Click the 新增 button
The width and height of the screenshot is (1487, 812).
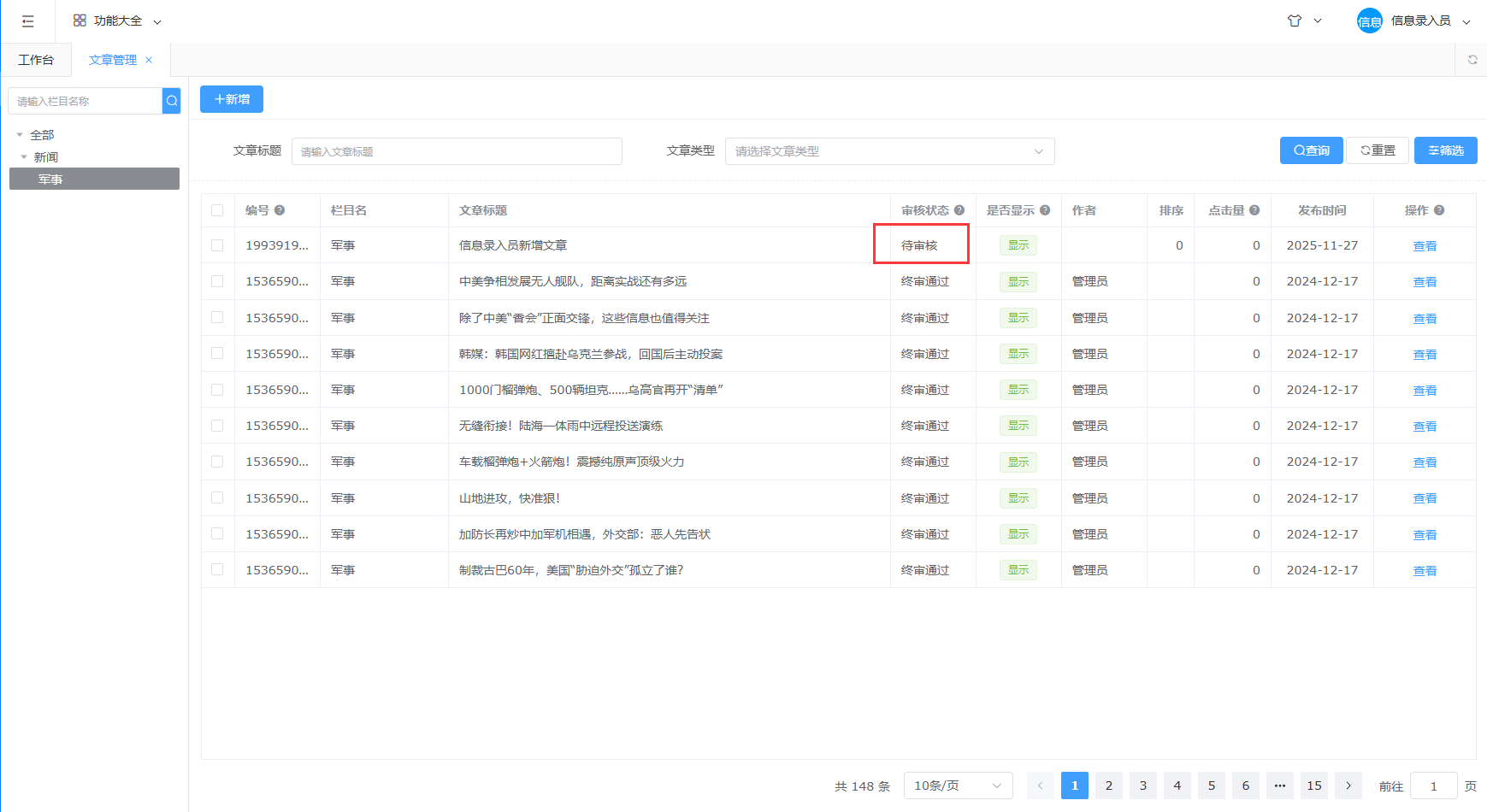tap(232, 99)
